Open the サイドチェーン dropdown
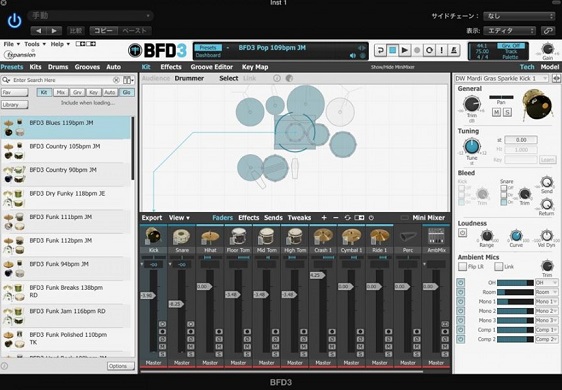 click(x=519, y=16)
